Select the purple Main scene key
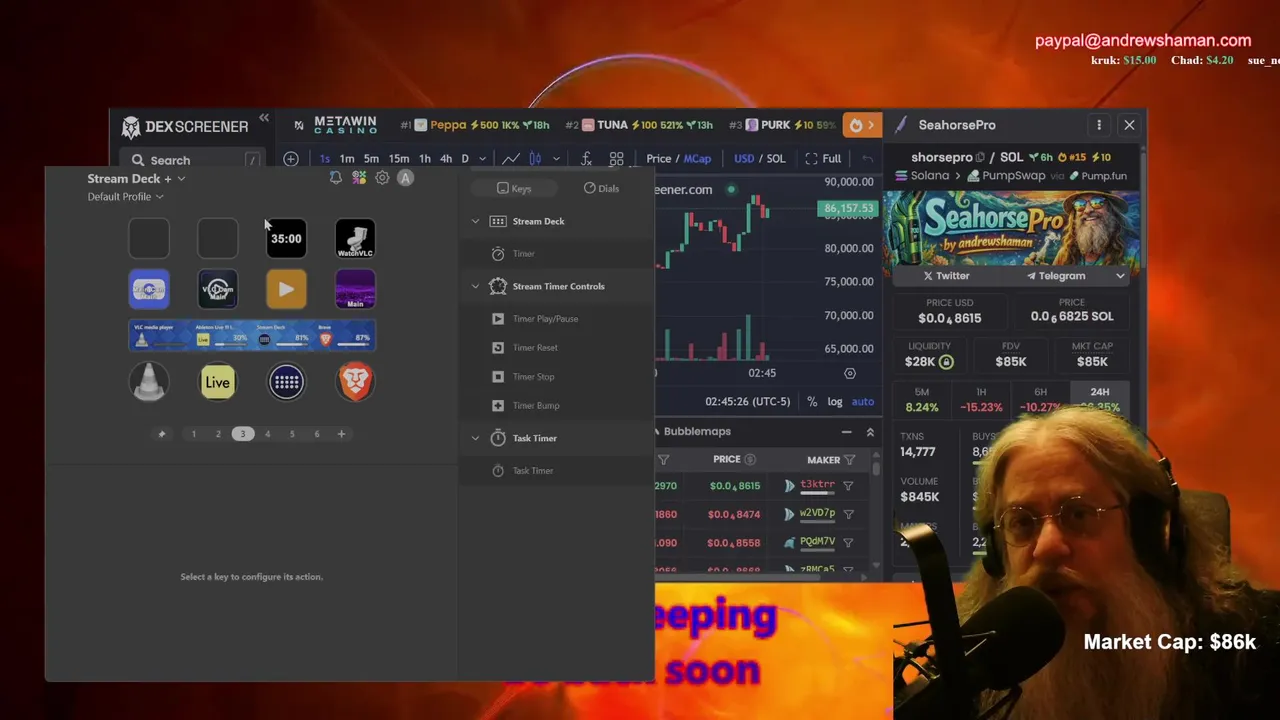 (355, 289)
